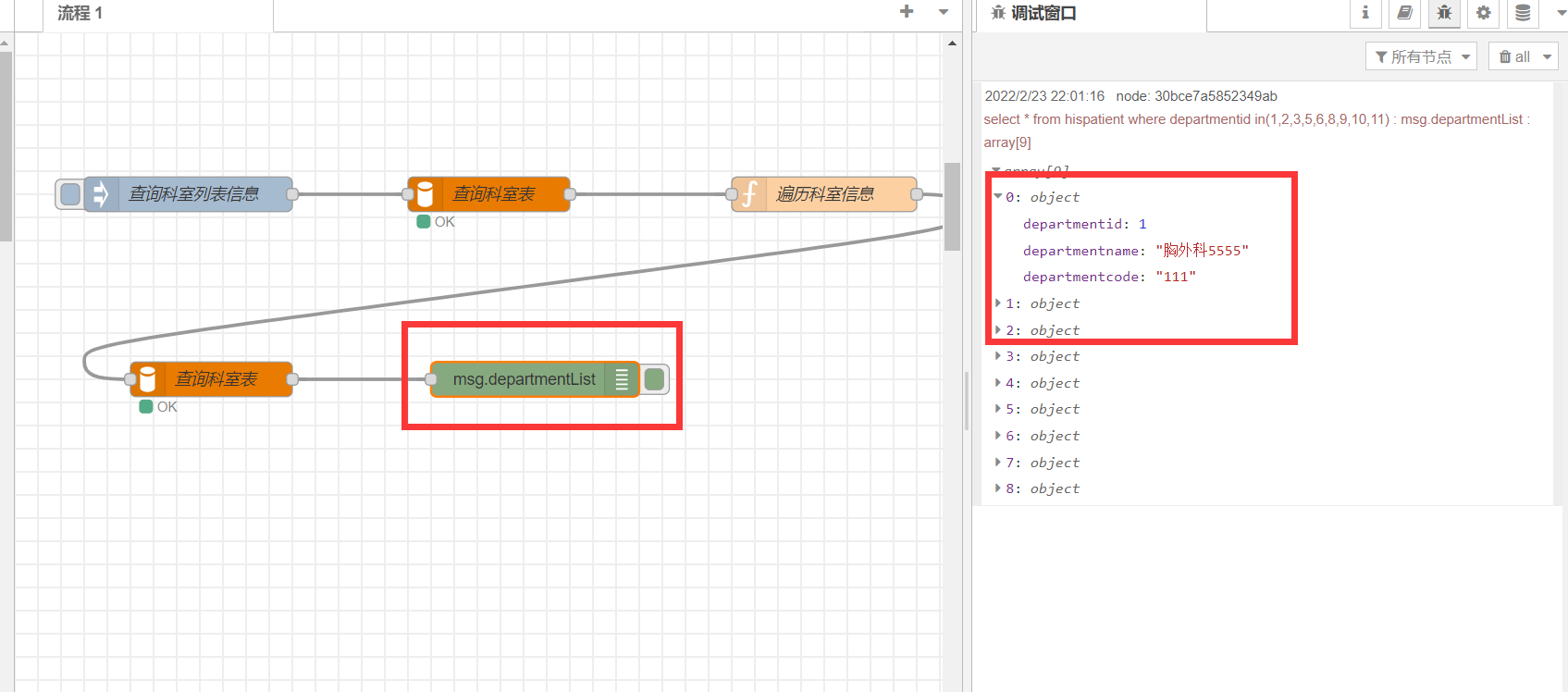1568x692 pixels.
Task: Expand the 8: object entry
Action: point(998,488)
